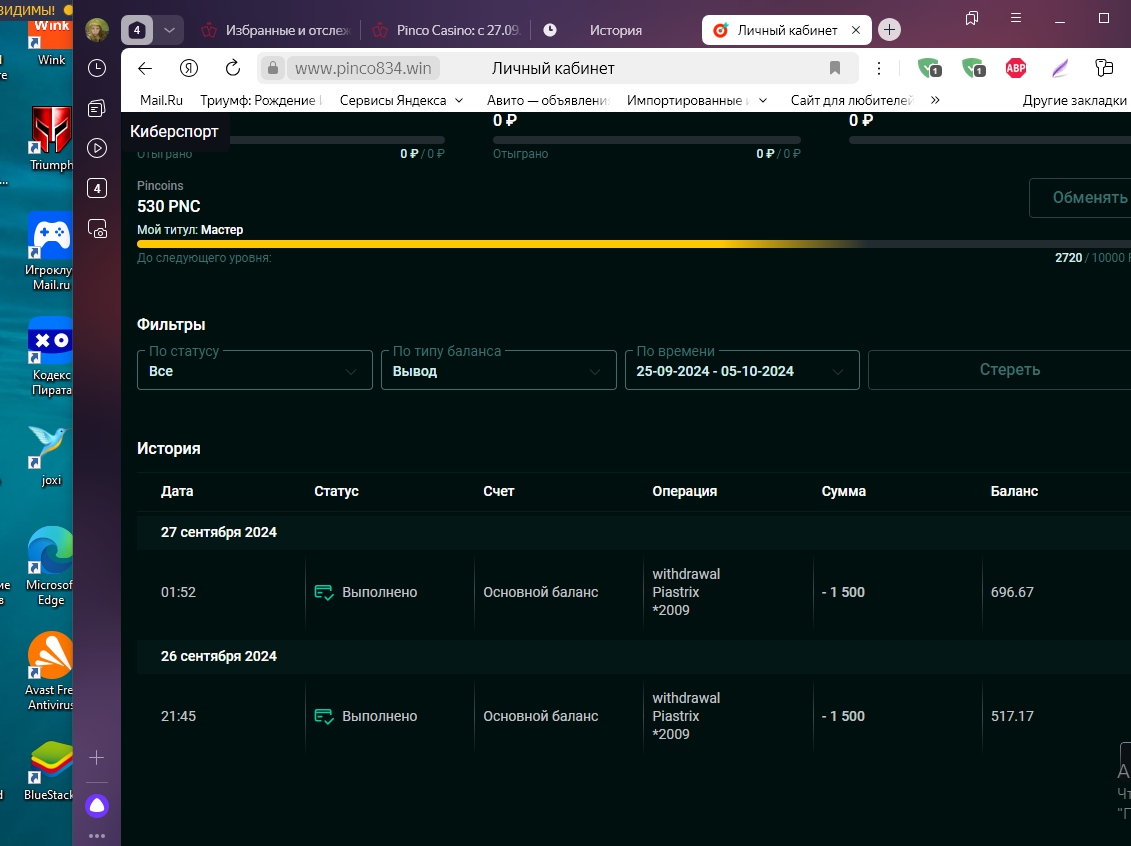Screen dimensions: 1131x846
Task: Open the Mail.Ru bookmark
Action: tap(161, 100)
